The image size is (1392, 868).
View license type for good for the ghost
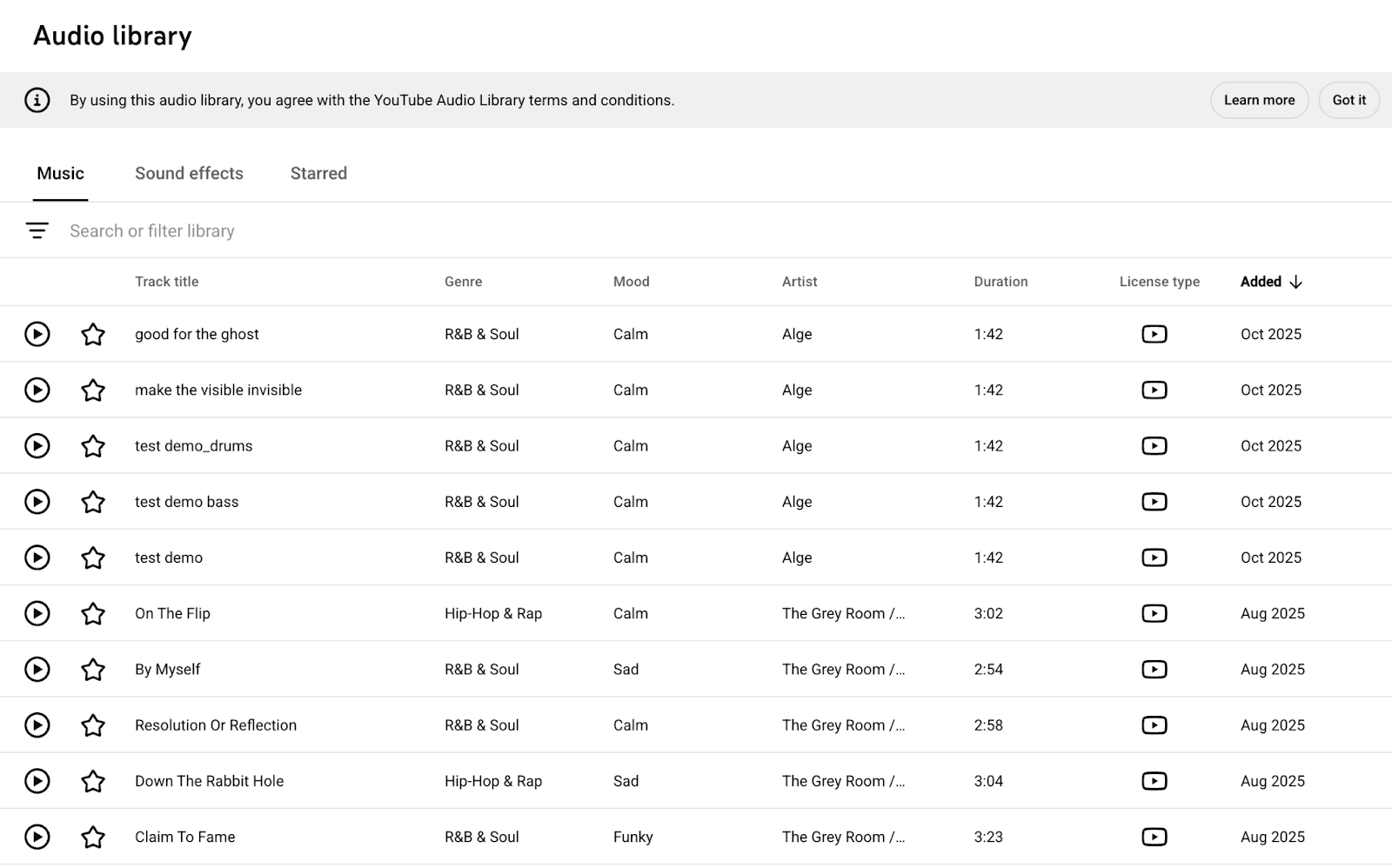coord(1154,334)
